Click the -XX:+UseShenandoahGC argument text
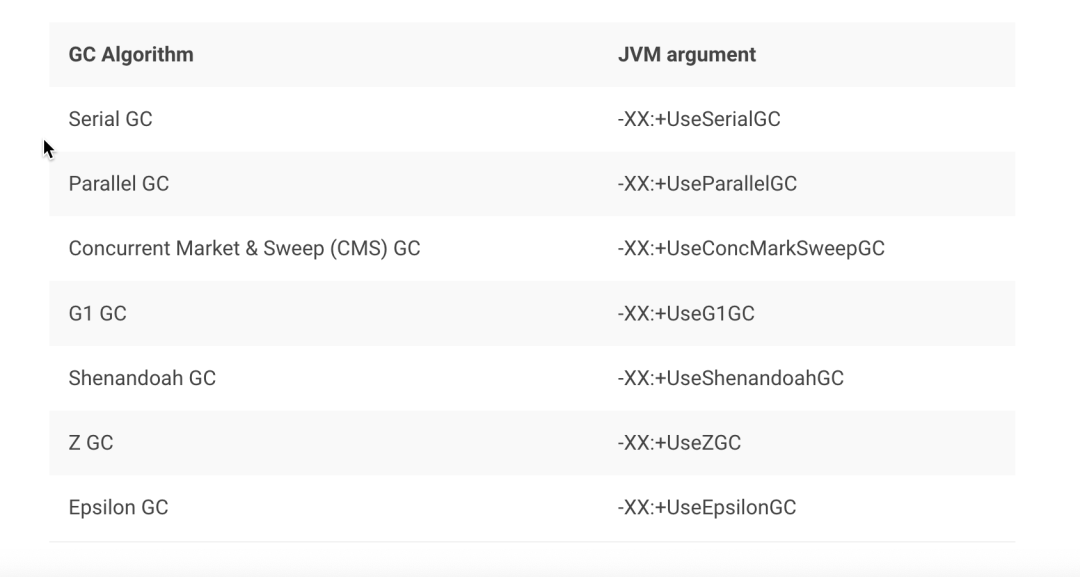The height and width of the screenshot is (577, 1080). (730, 378)
